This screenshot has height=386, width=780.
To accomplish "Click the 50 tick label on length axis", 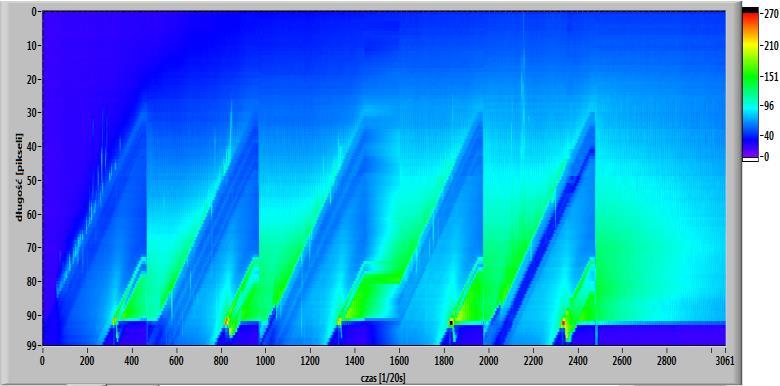I will point(33,180).
